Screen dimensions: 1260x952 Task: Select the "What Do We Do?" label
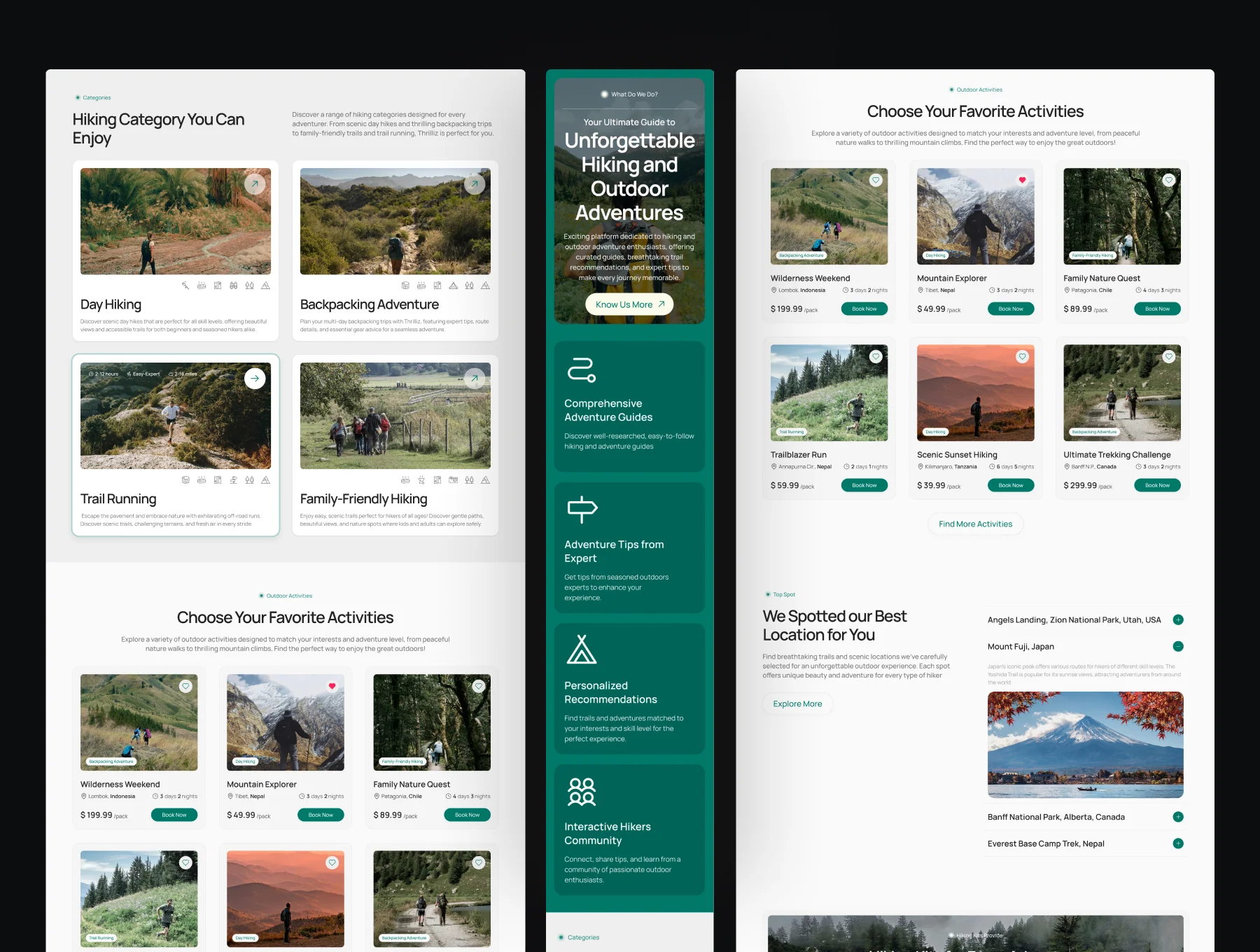[634, 94]
